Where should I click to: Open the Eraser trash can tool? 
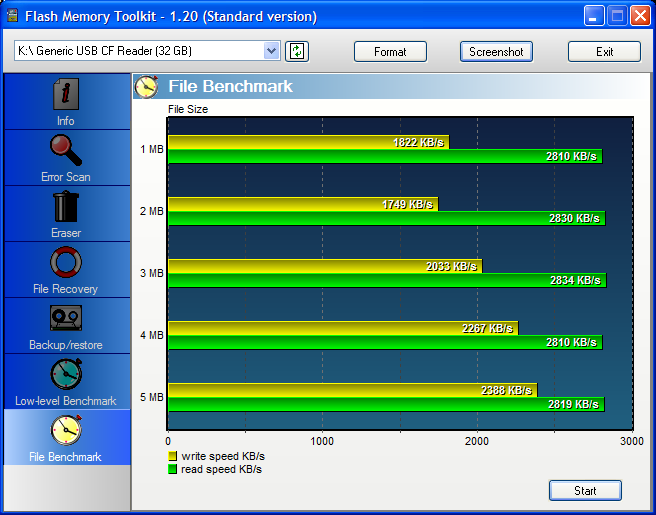(66, 207)
